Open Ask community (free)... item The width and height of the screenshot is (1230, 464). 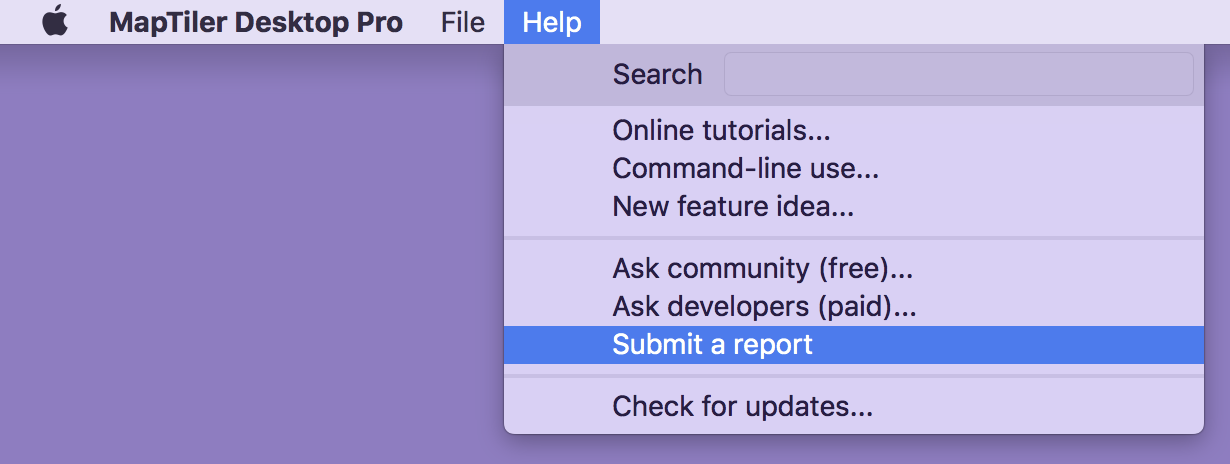click(762, 268)
